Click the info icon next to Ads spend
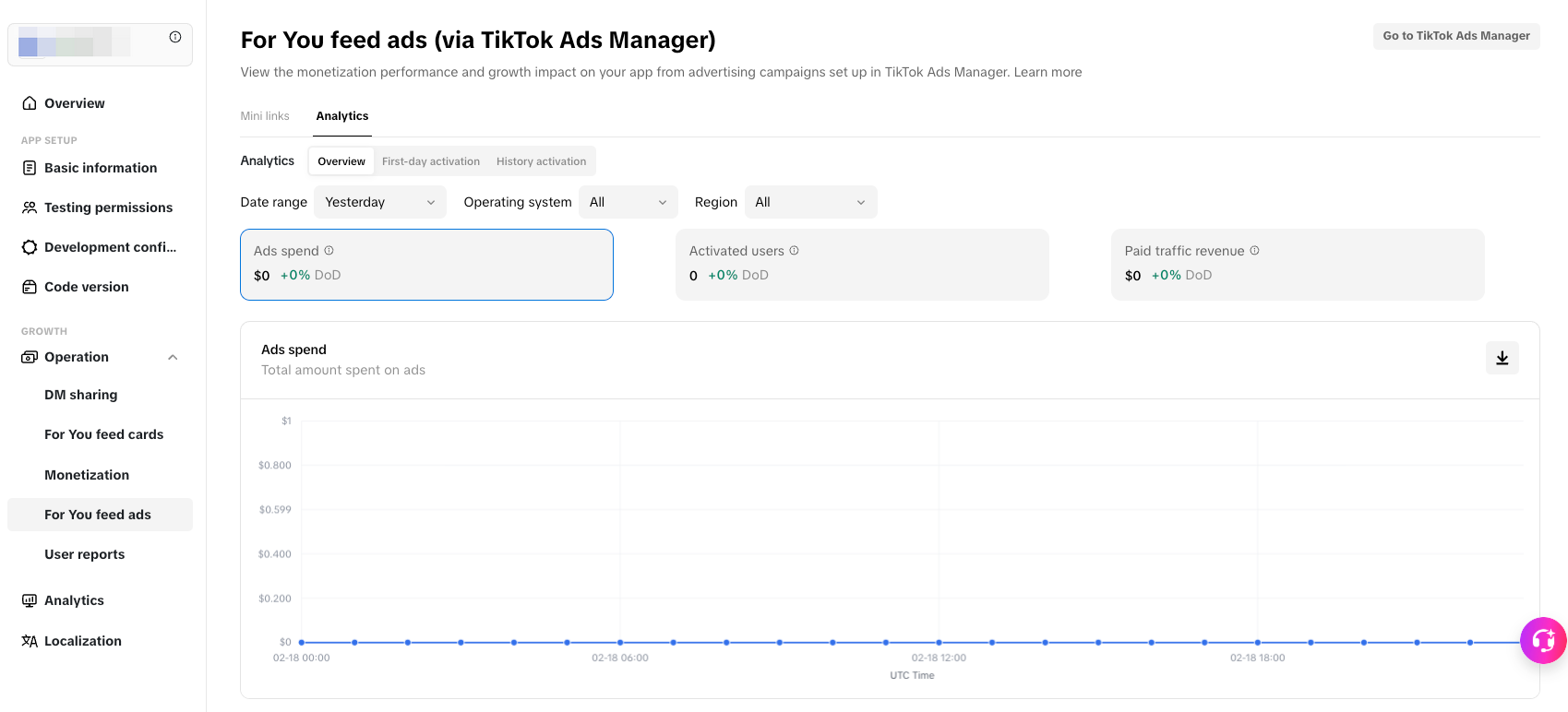 click(329, 251)
